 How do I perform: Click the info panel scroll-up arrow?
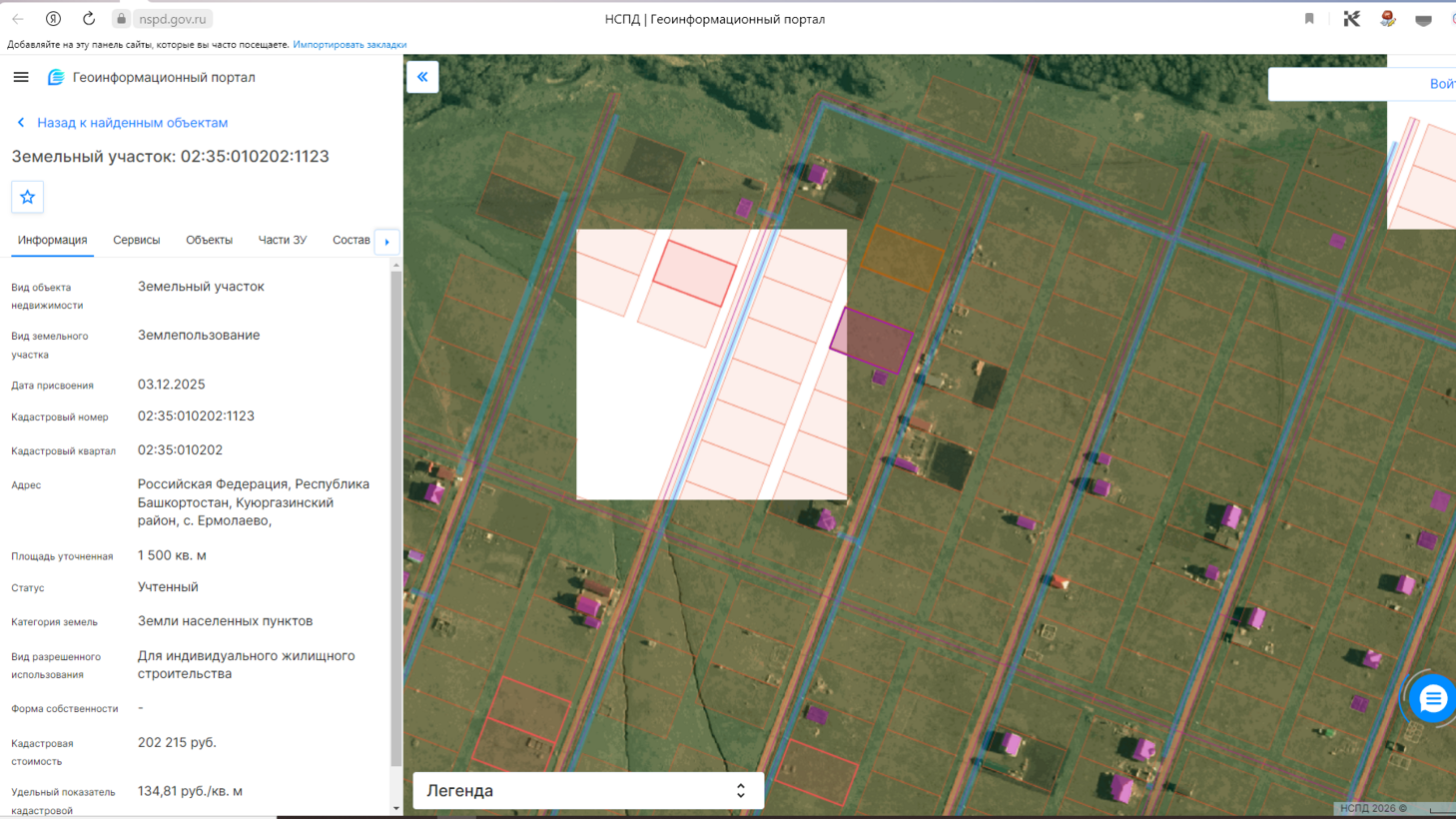pyautogui.click(x=396, y=266)
